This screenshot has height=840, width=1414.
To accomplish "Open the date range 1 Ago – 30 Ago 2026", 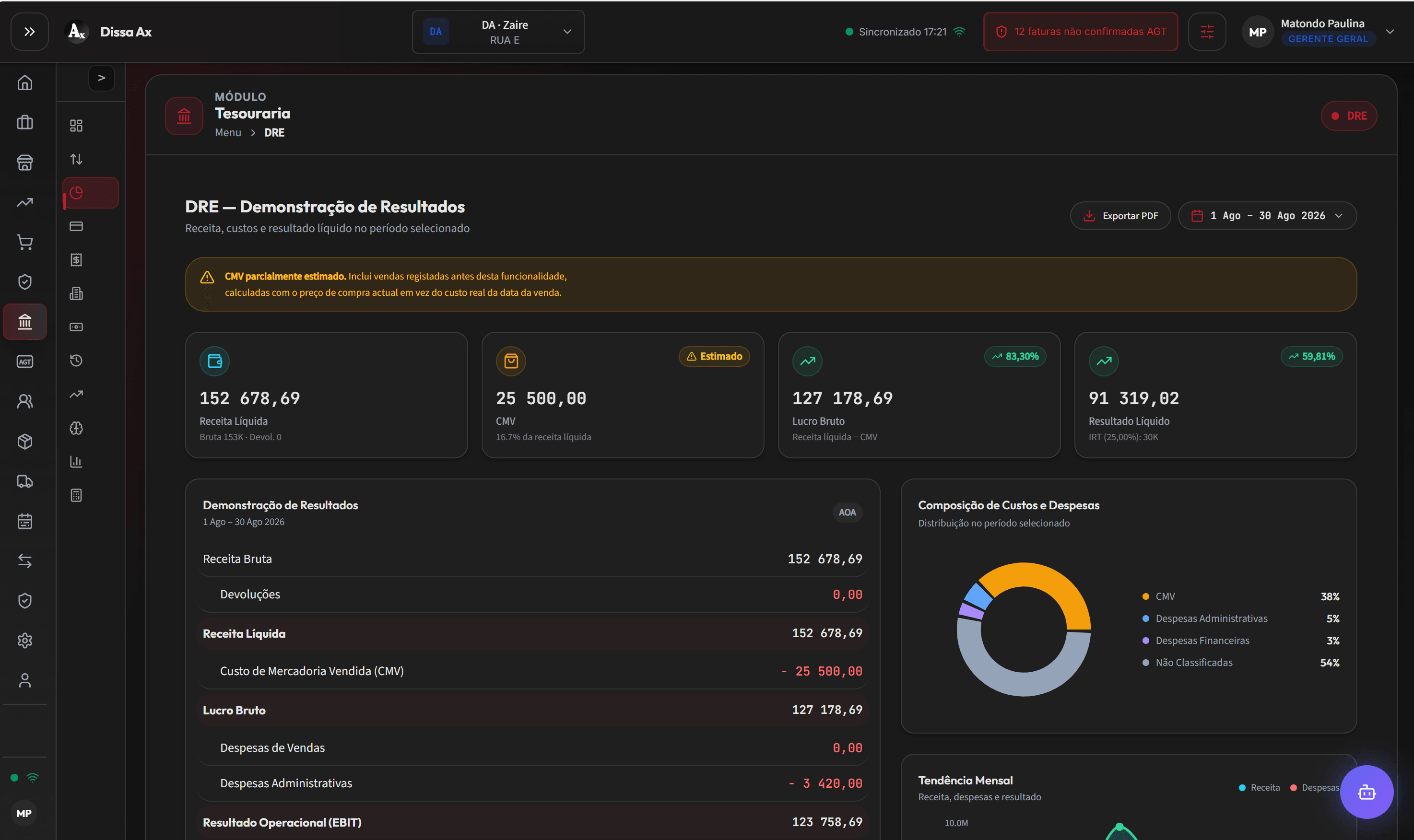I will click(1267, 216).
